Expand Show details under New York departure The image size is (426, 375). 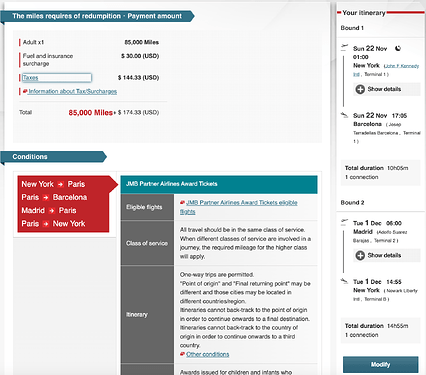[387, 89]
